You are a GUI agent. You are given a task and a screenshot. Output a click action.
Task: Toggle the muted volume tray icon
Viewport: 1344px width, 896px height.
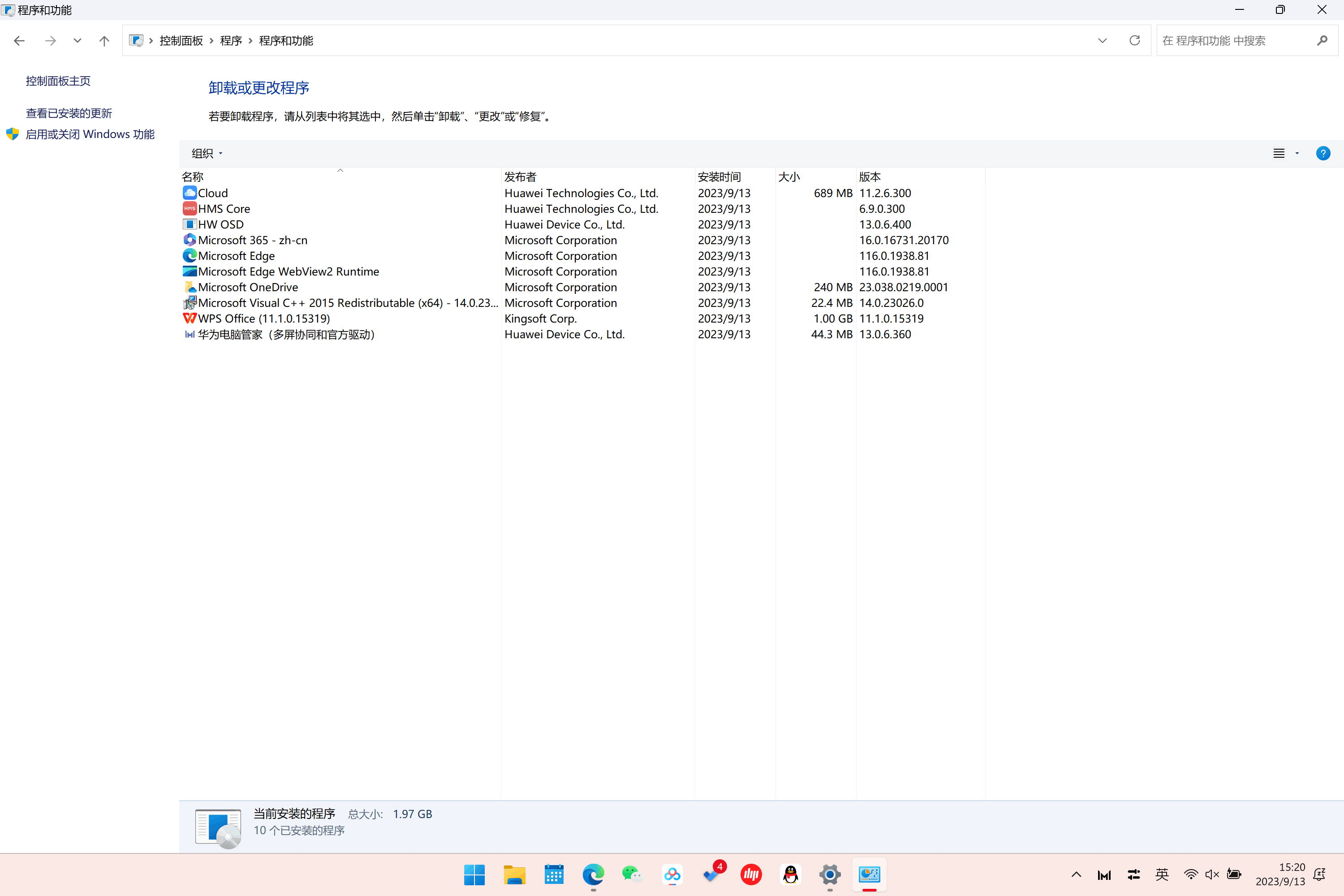pyautogui.click(x=1212, y=874)
